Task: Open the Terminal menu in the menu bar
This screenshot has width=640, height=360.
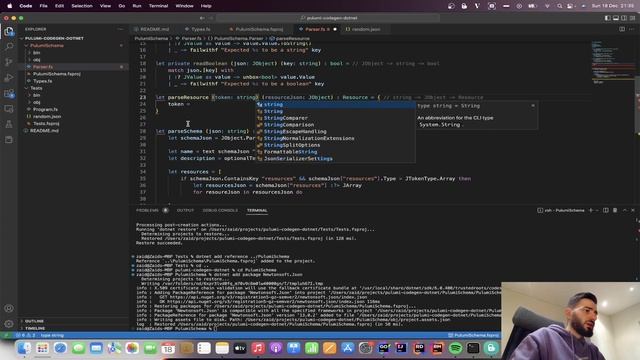Action: [x=158, y=6]
